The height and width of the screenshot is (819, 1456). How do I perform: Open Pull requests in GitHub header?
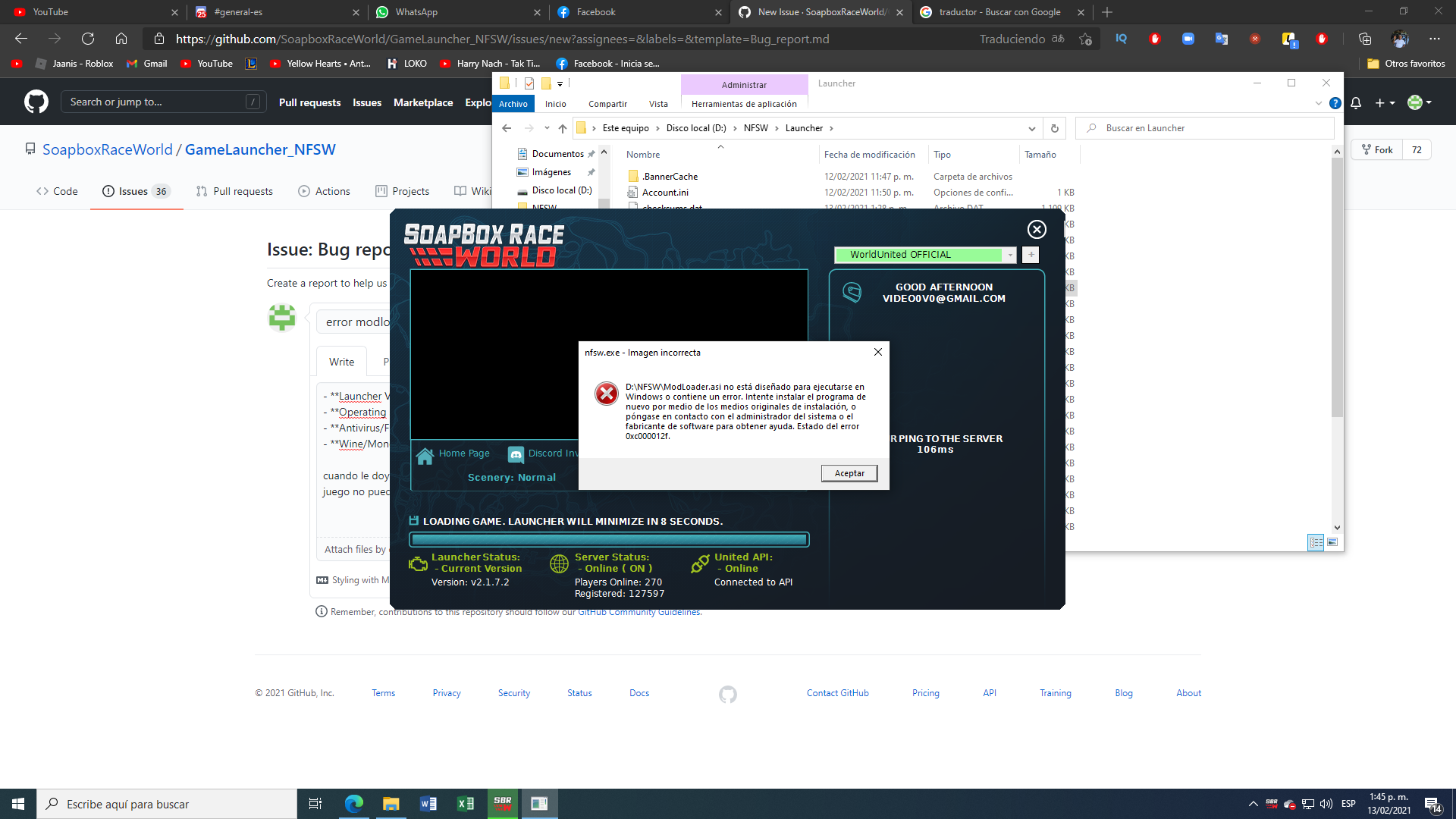309,102
